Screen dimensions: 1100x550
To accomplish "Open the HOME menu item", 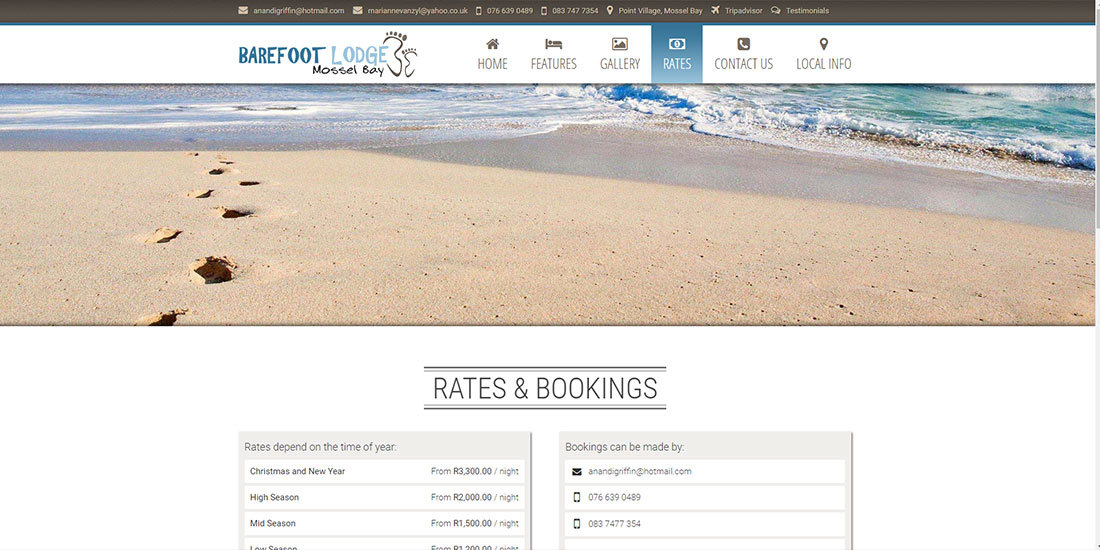I will point(492,64).
